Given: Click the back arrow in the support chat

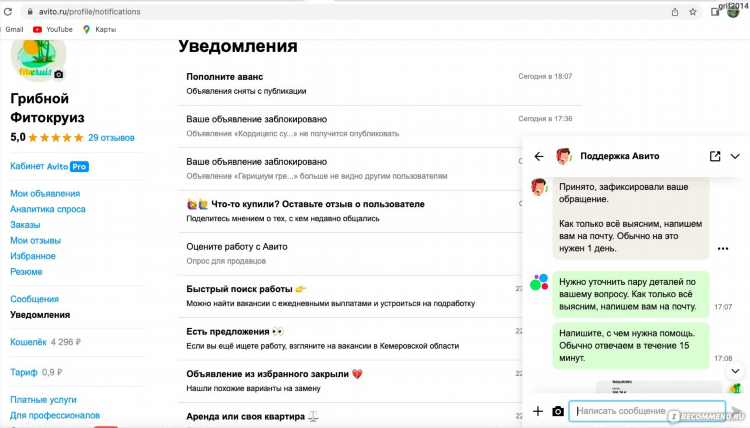Looking at the screenshot, I should 539,156.
